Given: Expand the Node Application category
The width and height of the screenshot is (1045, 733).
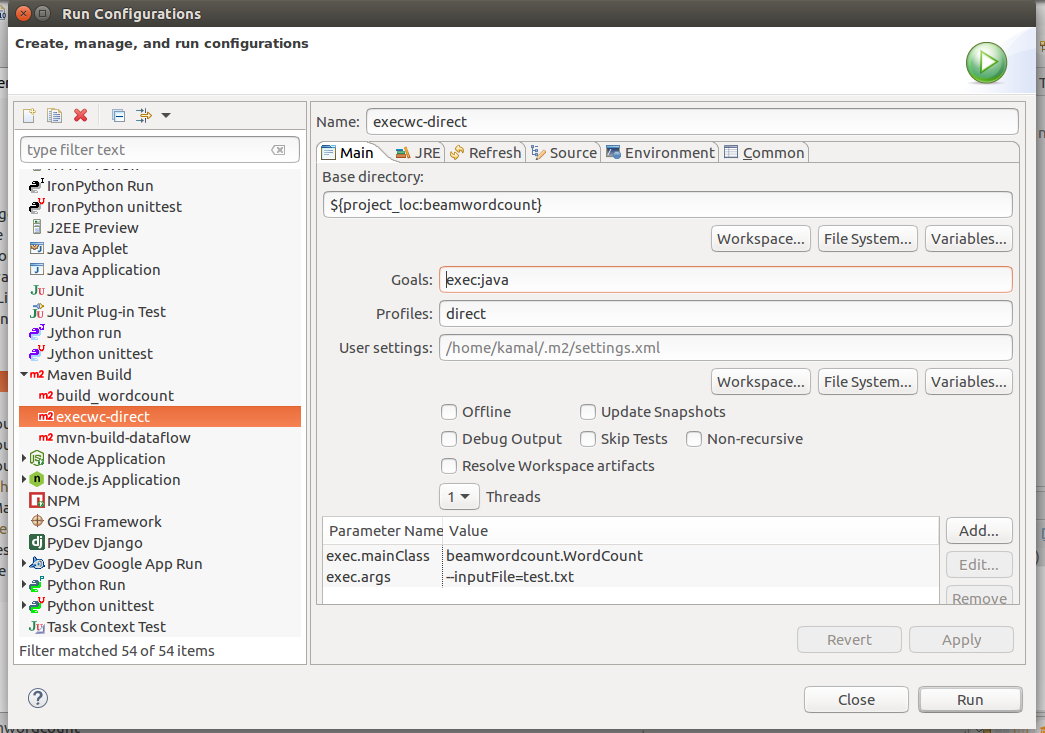Looking at the screenshot, I should click(x=22, y=458).
